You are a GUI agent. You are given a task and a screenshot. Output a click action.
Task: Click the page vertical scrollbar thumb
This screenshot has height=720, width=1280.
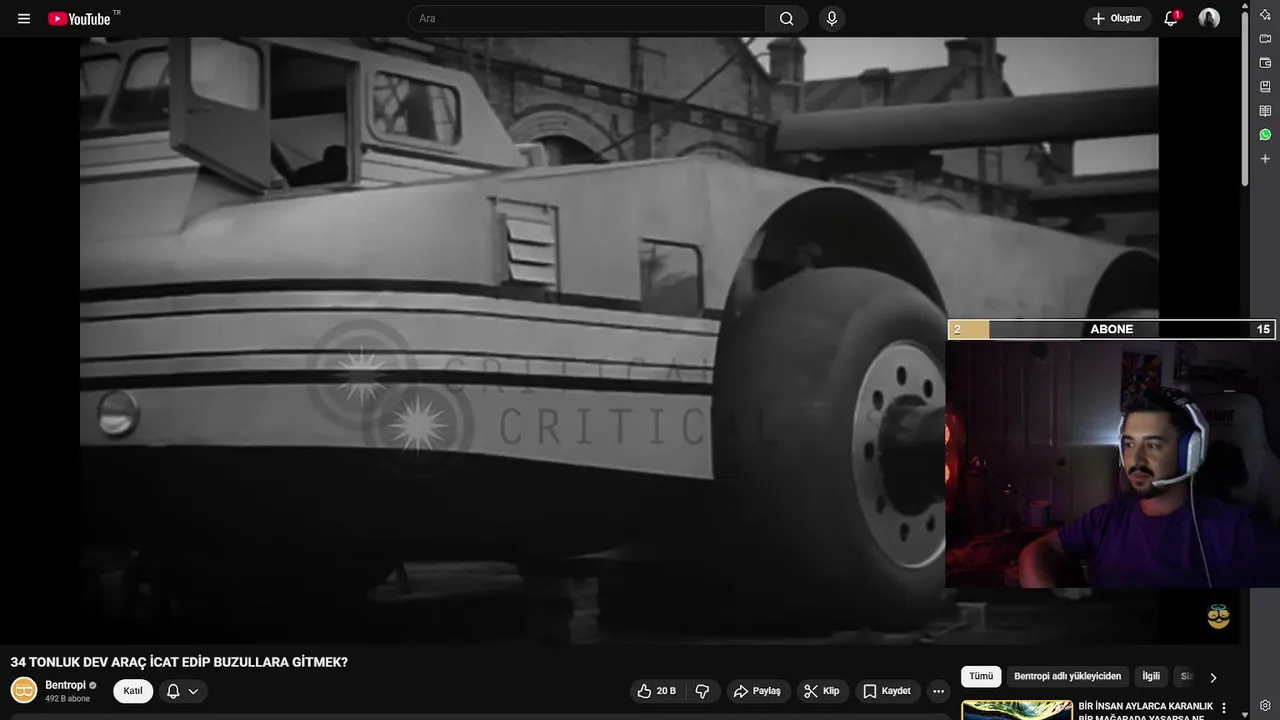coord(1244,99)
